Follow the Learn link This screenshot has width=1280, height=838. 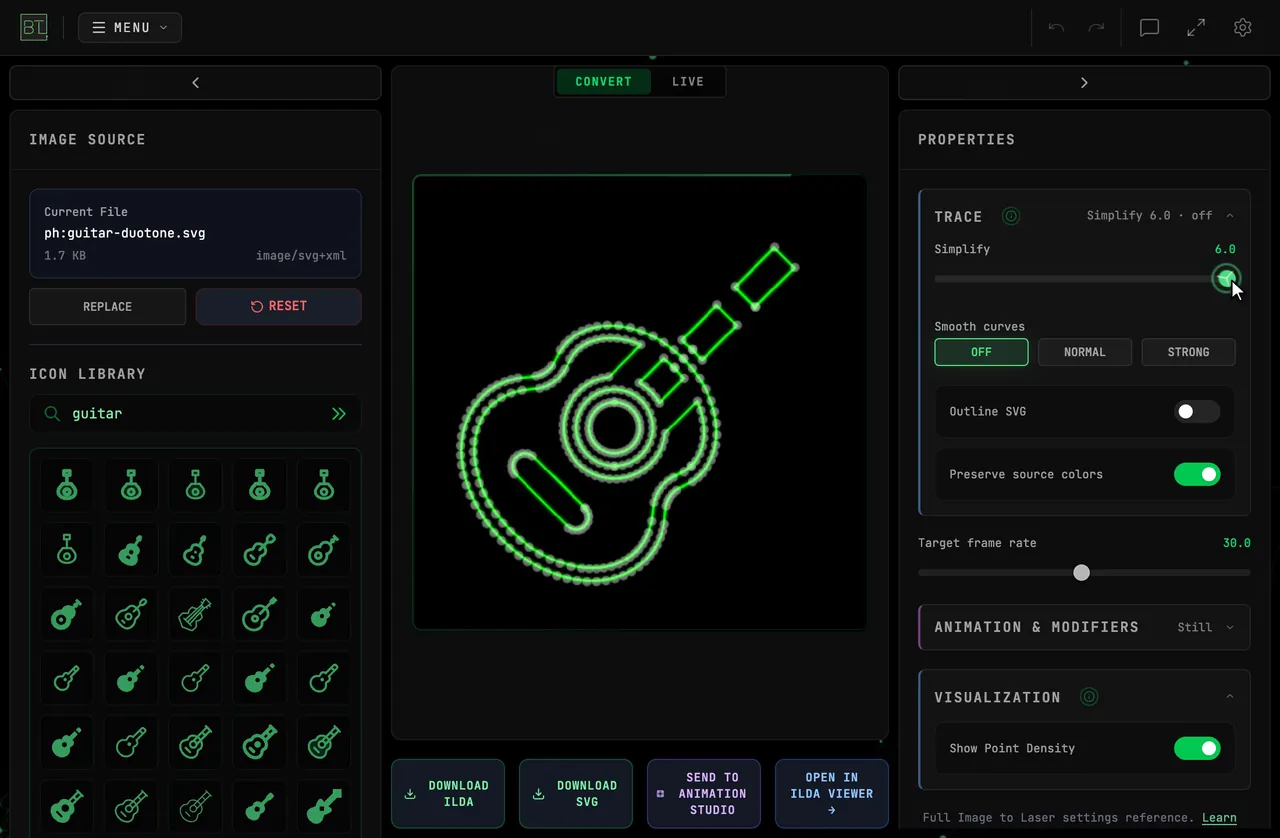1219,818
